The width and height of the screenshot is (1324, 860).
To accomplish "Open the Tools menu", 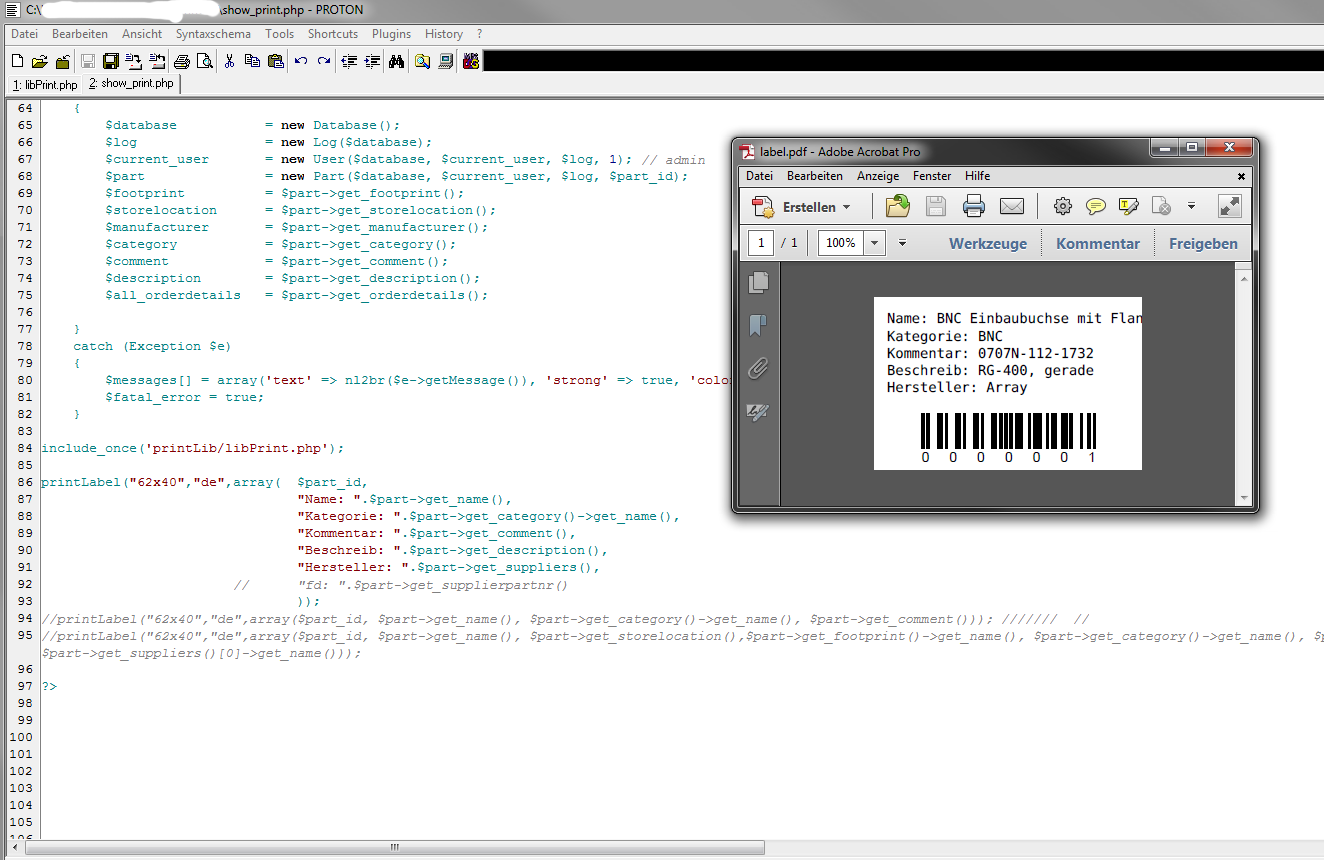I will click(x=280, y=34).
